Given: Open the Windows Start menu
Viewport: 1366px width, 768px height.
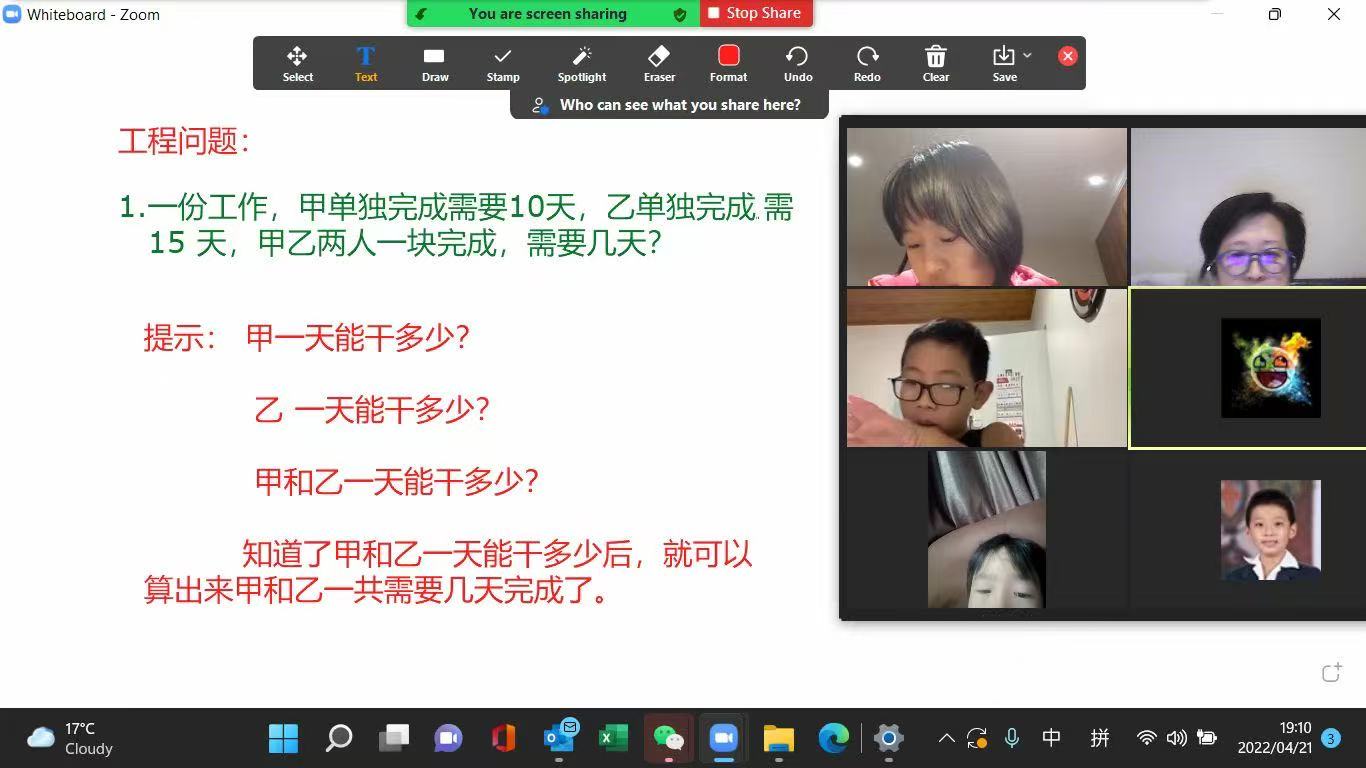Looking at the screenshot, I should click(x=283, y=738).
